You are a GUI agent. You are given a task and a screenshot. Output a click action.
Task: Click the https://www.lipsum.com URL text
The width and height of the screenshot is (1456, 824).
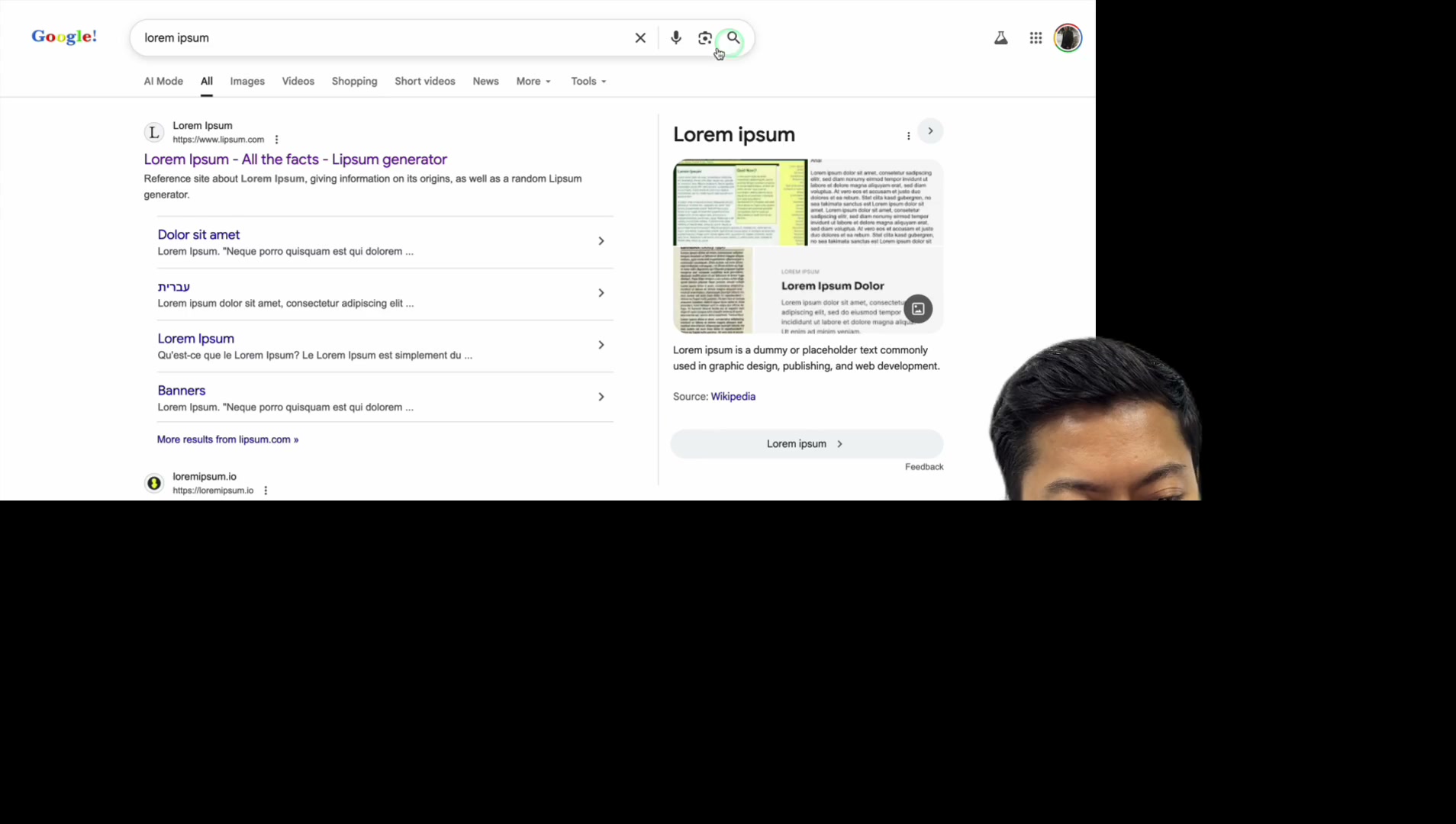tap(218, 140)
